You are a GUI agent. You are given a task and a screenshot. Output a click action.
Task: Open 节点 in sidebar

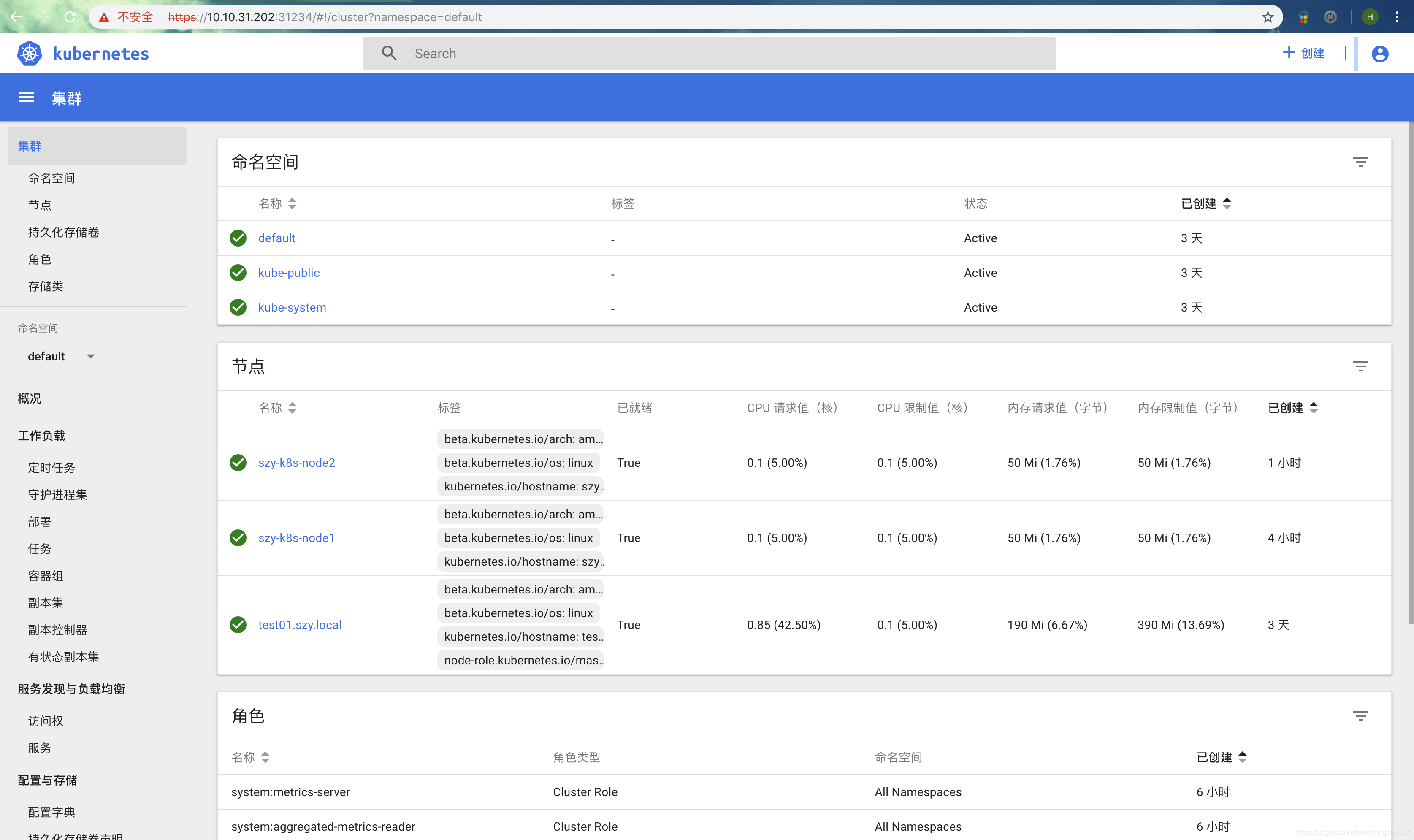(x=40, y=206)
